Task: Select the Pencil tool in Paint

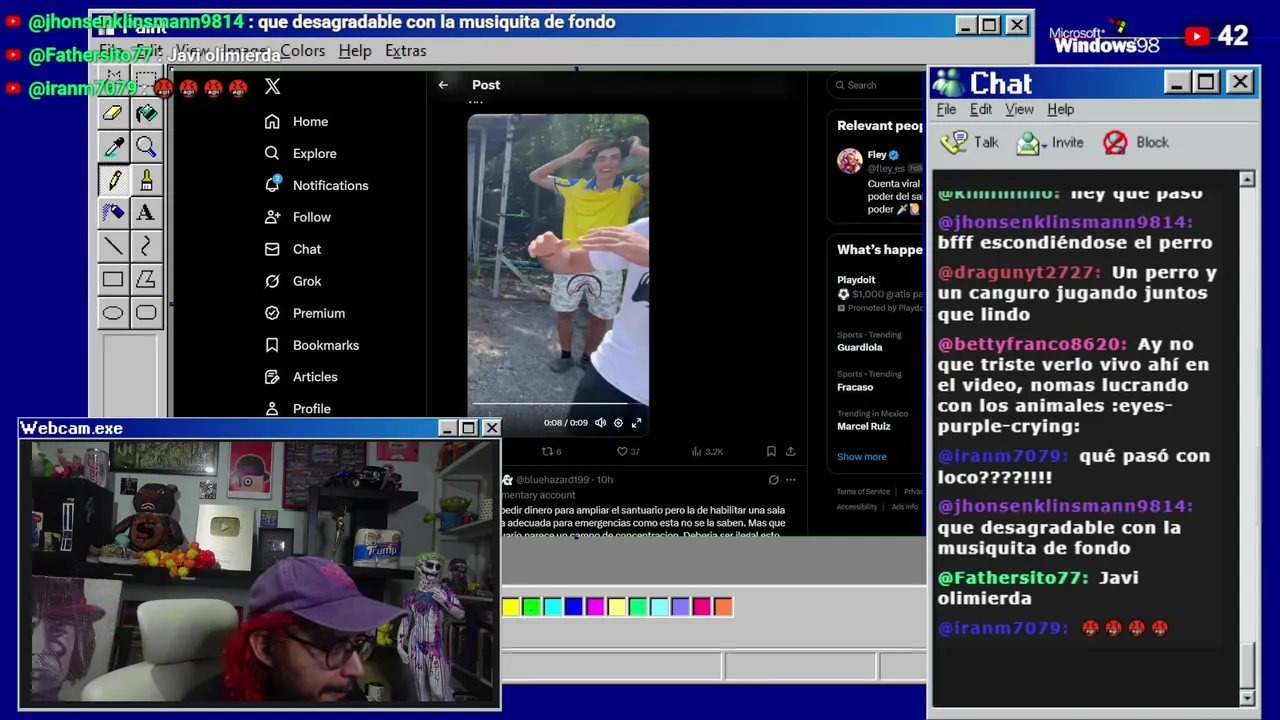Action: [x=113, y=180]
